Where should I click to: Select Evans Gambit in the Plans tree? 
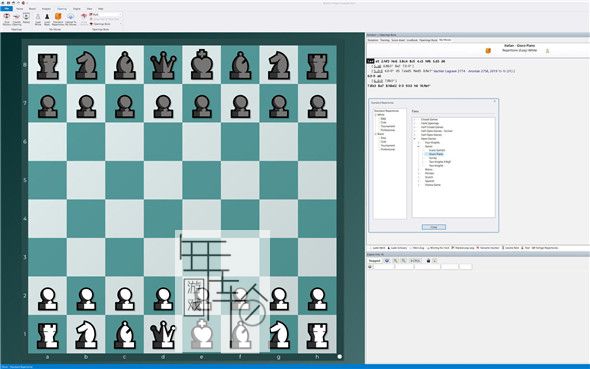(437, 150)
